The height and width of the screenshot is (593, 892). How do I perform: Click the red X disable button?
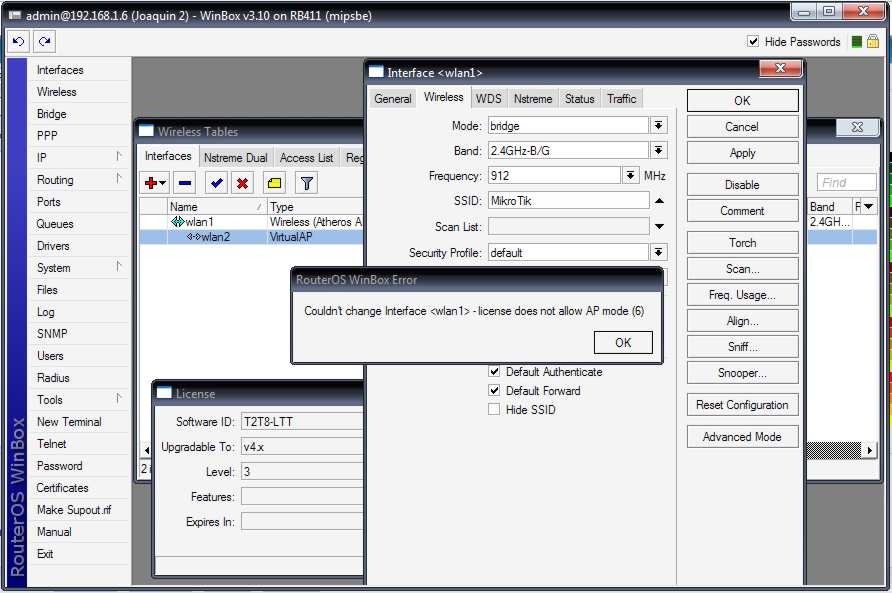click(242, 183)
